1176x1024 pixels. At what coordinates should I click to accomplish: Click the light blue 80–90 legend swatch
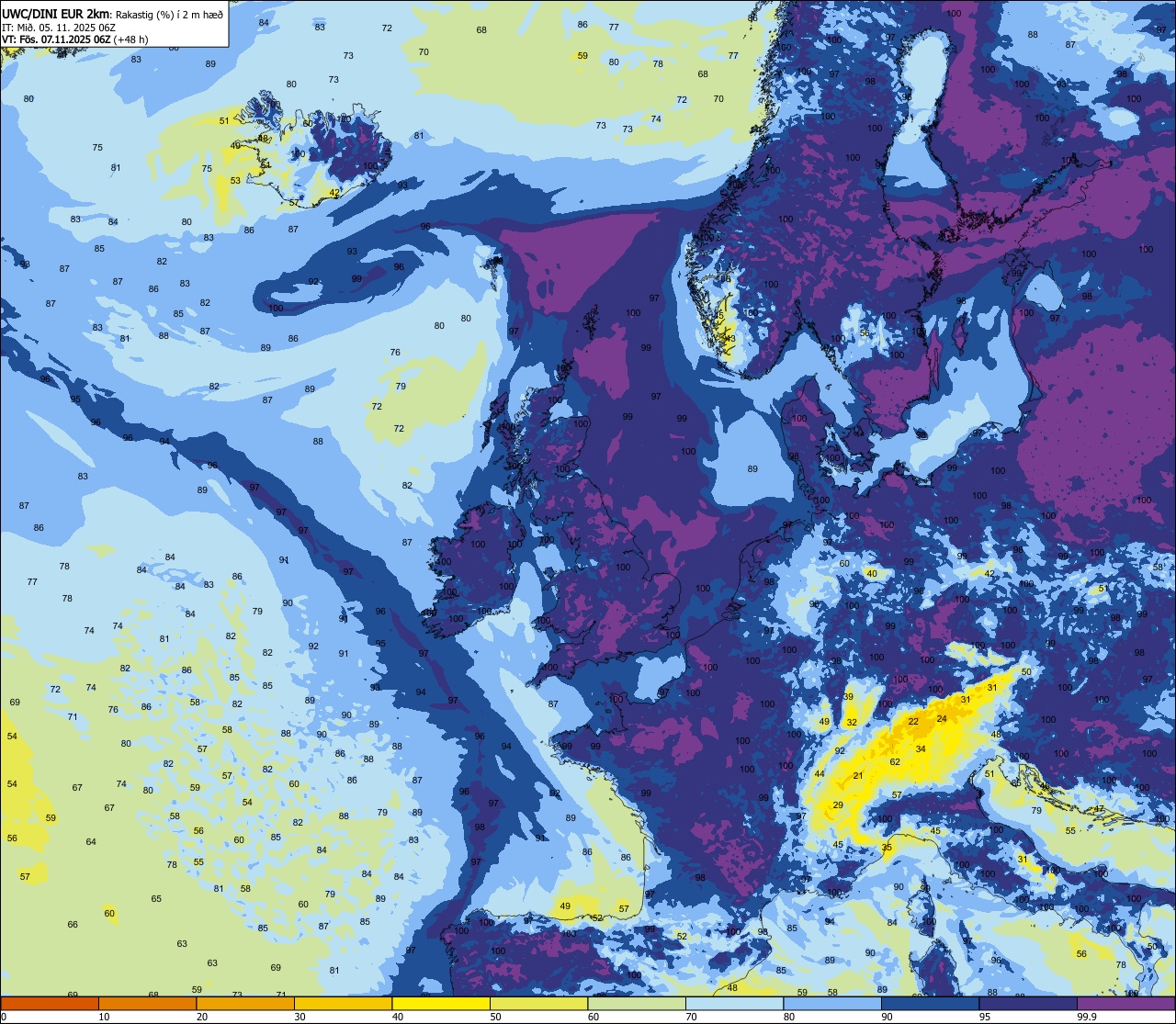(832, 1003)
